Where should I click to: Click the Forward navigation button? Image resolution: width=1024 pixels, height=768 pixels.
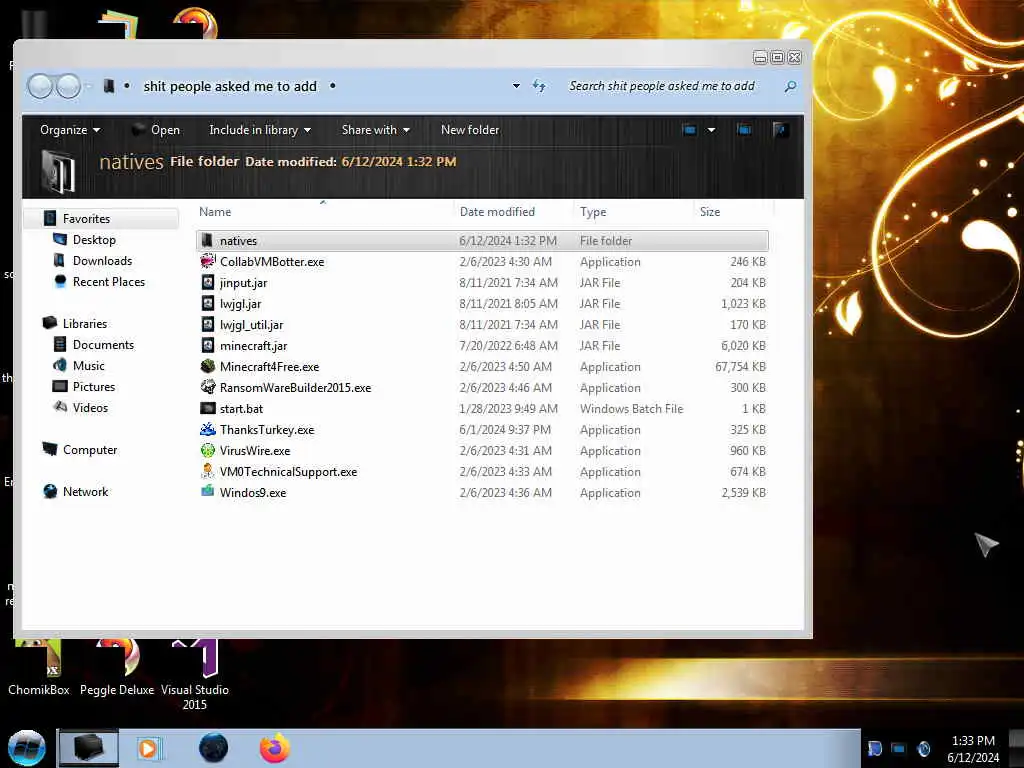pyautogui.click(x=68, y=86)
